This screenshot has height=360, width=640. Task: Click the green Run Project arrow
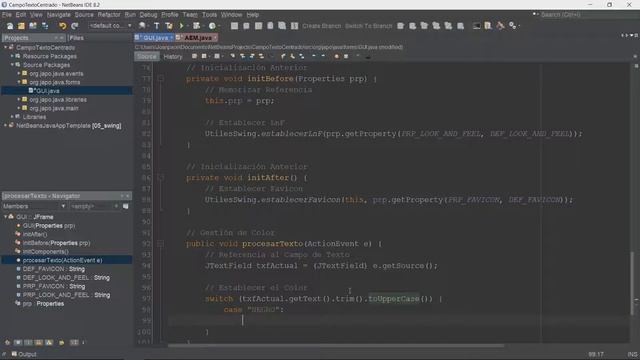coord(181,26)
